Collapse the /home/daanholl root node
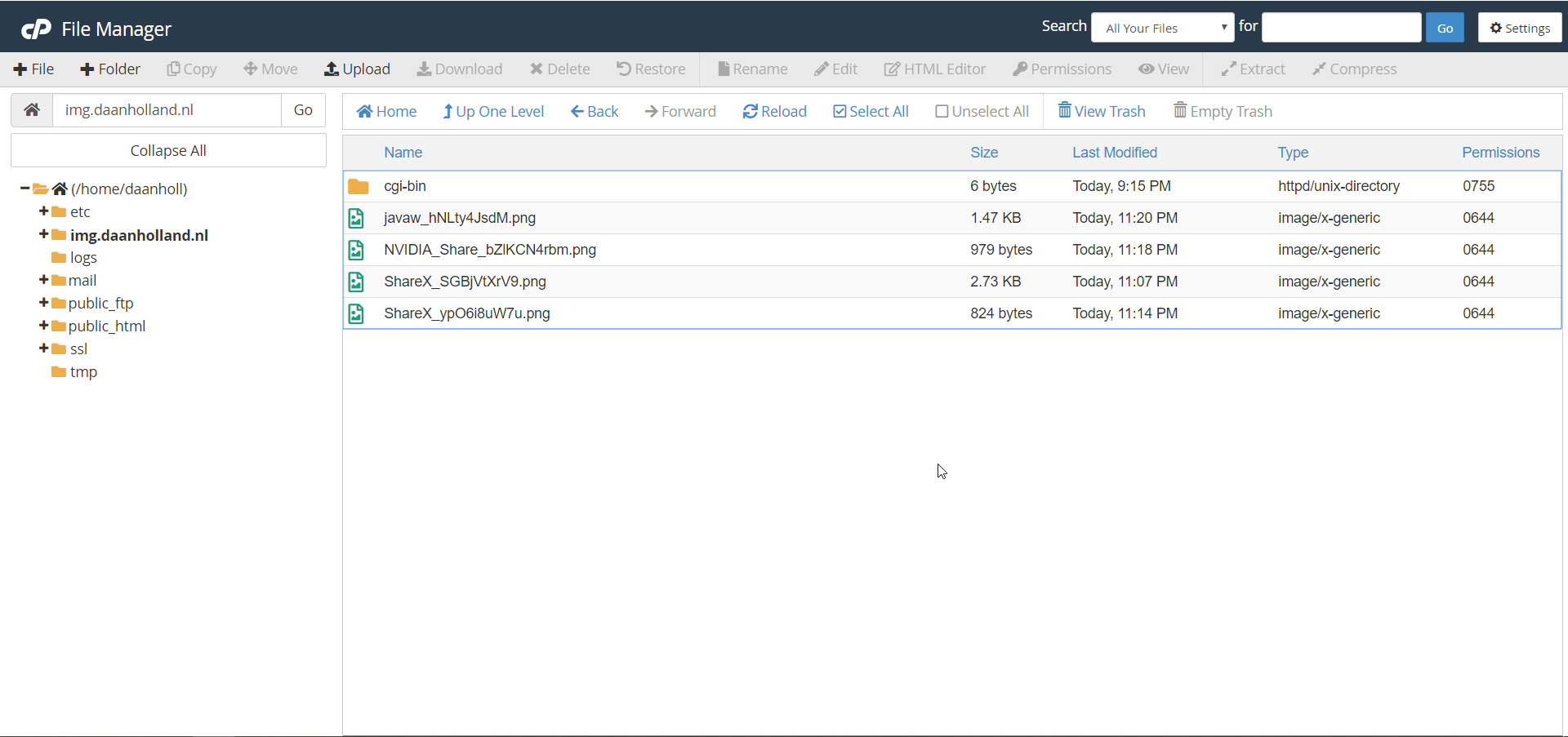 coord(24,189)
